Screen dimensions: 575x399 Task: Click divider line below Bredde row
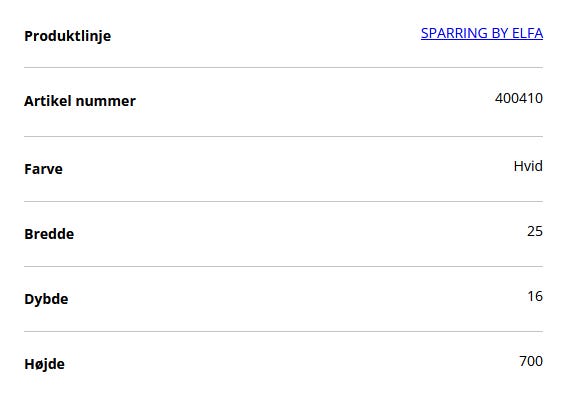tap(283, 267)
